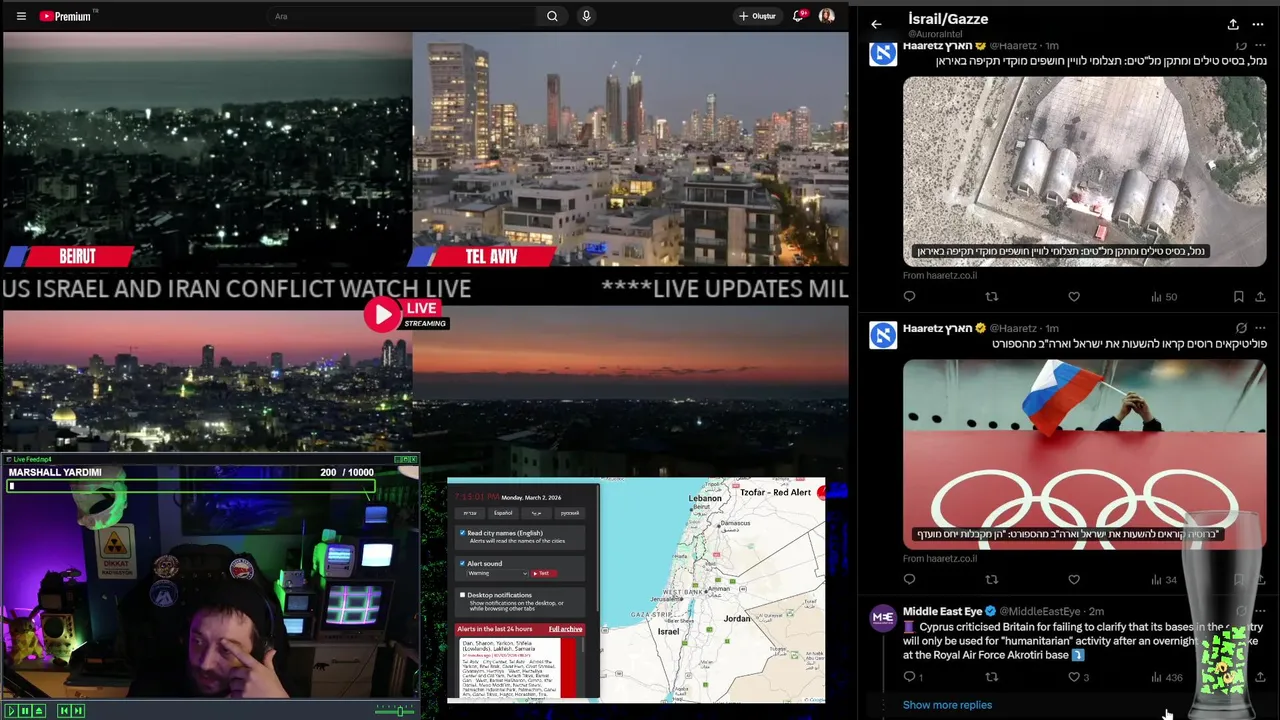Repost the Haaretz satellite image post
1280x720 pixels.
click(992, 297)
